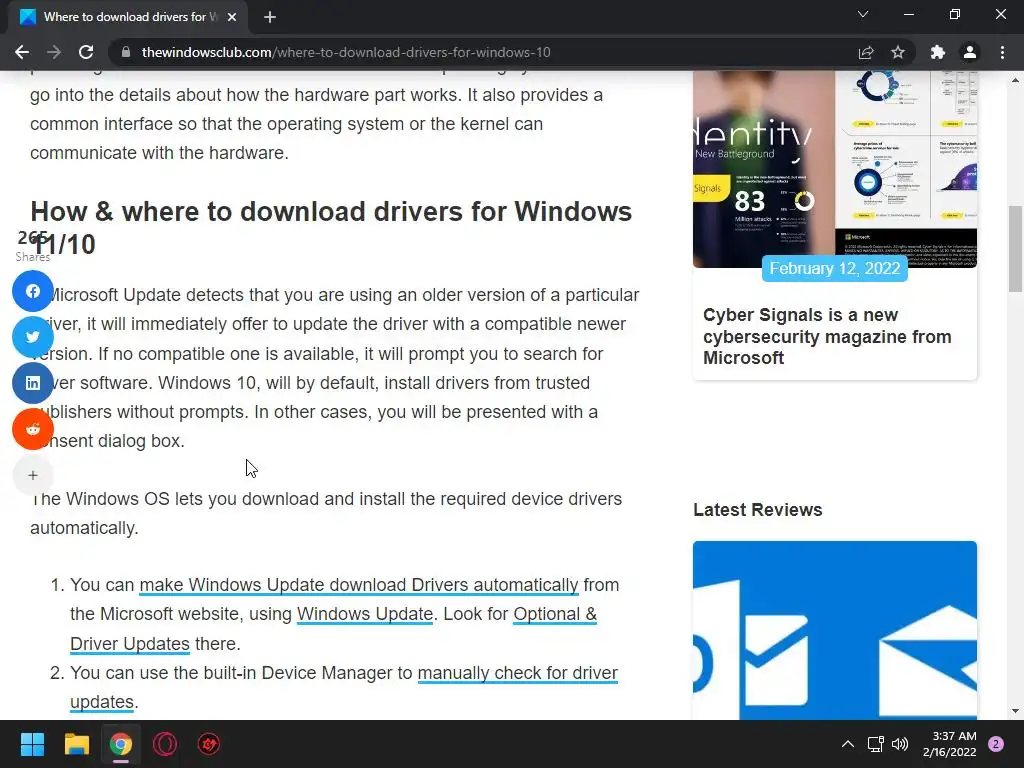Go back using the browser back arrow
This screenshot has width=1024, height=768.
point(22,52)
